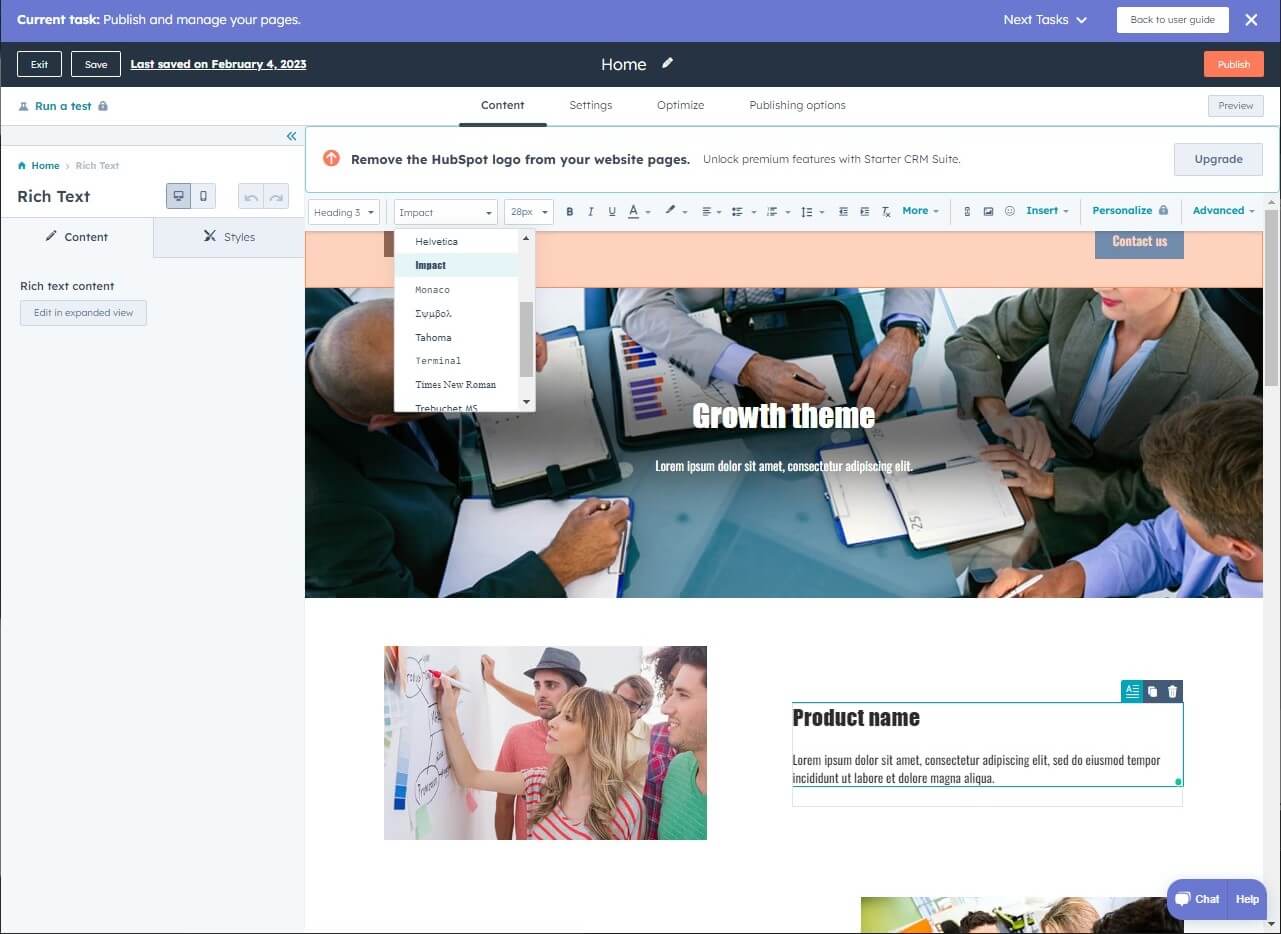Open the Styles tab in sidebar
1281x934 pixels.
229,237
